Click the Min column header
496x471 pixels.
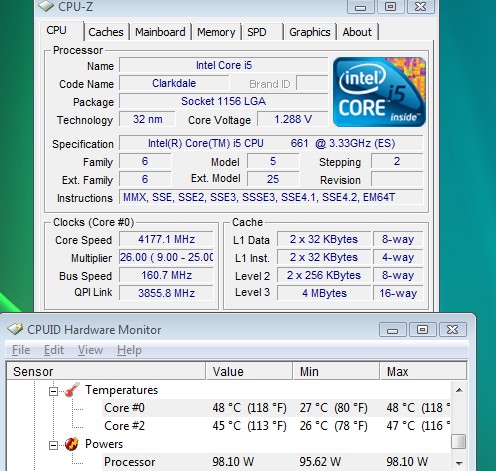(337, 371)
